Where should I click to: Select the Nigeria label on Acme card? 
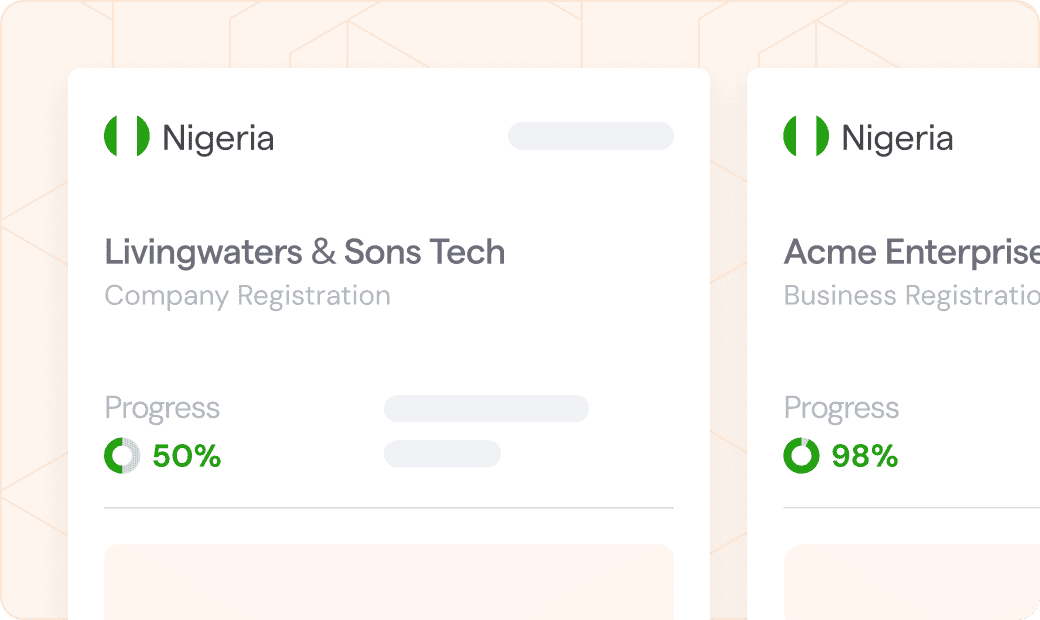[x=897, y=138]
